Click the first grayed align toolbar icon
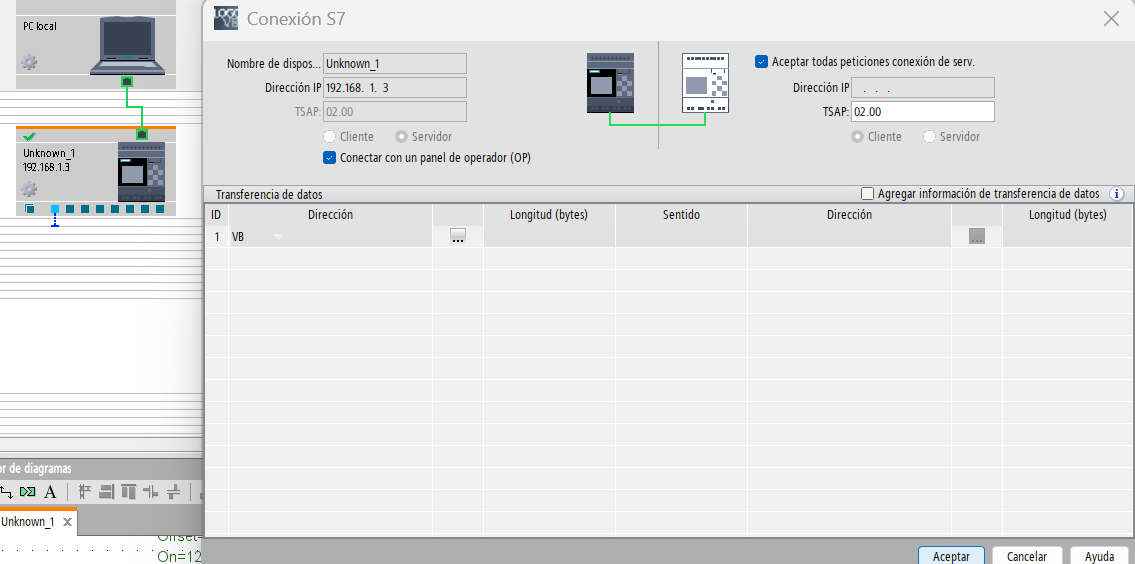The image size is (1135, 564). tap(85, 492)
